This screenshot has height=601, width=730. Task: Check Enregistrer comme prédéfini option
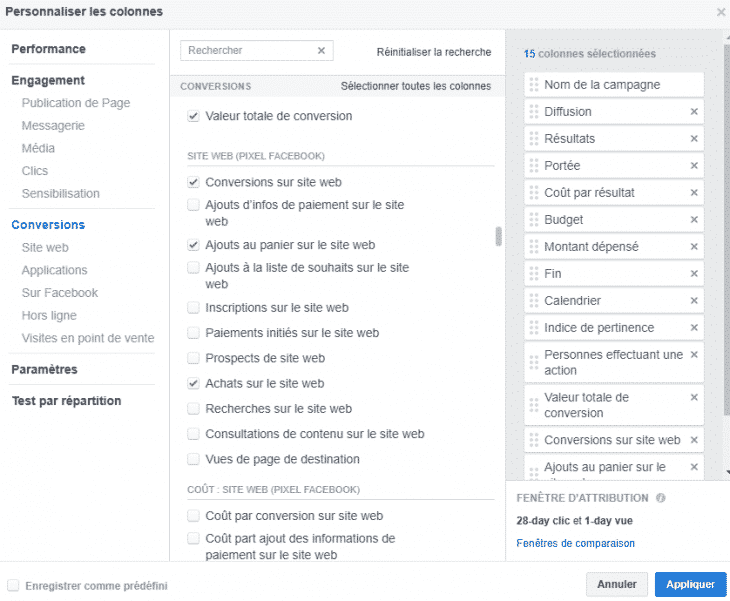click(14, 585)
